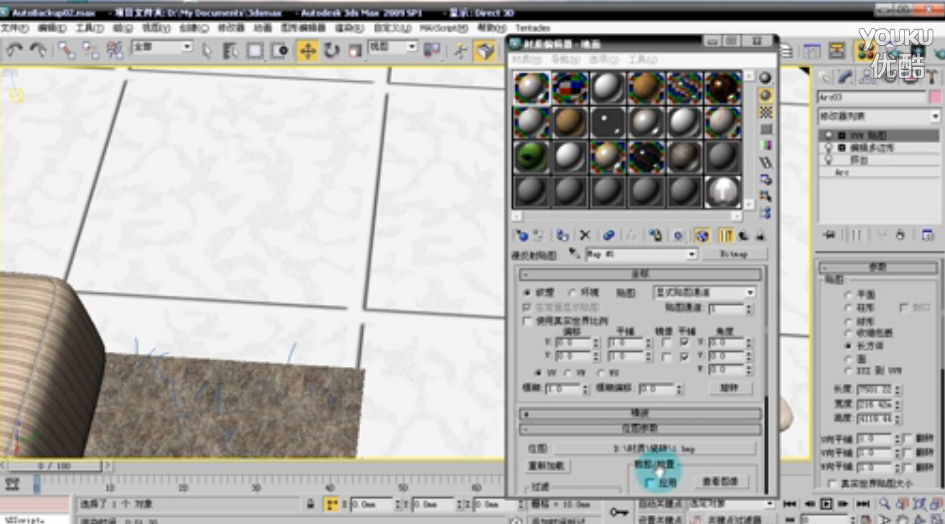This screenshot has width=945, height=524.
Task: Click the Configure Modifier Sets icon
Action: [927, 235]
